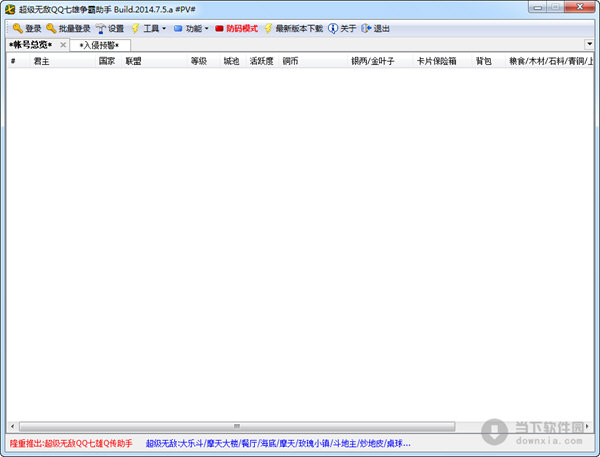Screen dimensions: 600x457
Task: Click the 登录 toolbar label
Action: (x=33, y=29)
